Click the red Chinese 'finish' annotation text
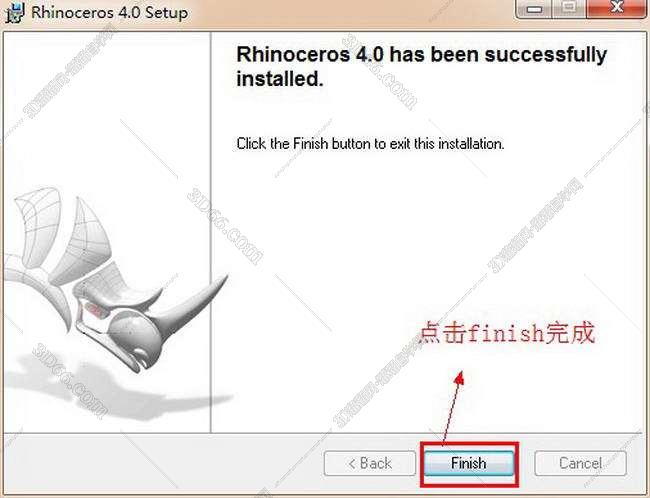This screenshot has width=650, height=498. 507,333
